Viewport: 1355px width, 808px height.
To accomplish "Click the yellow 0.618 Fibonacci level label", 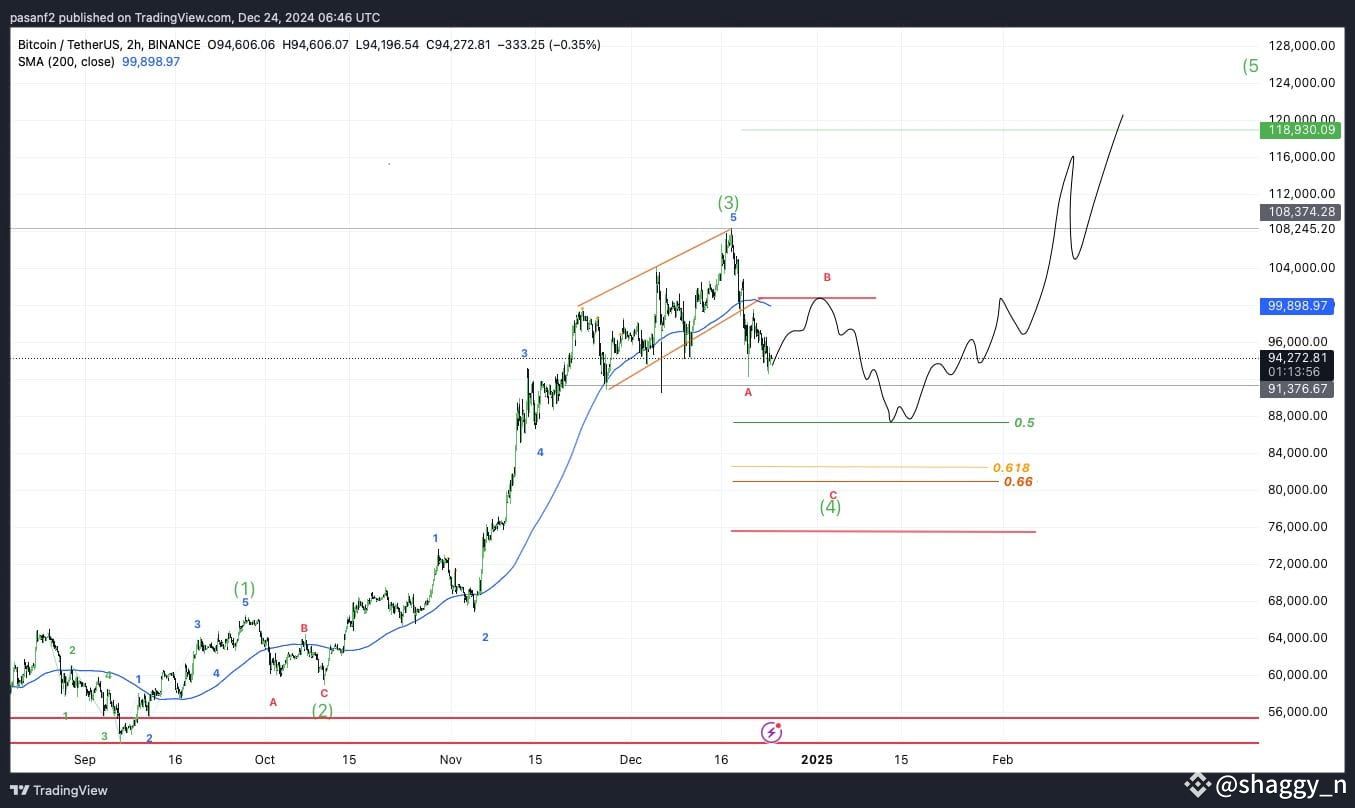I will 1011,468.
